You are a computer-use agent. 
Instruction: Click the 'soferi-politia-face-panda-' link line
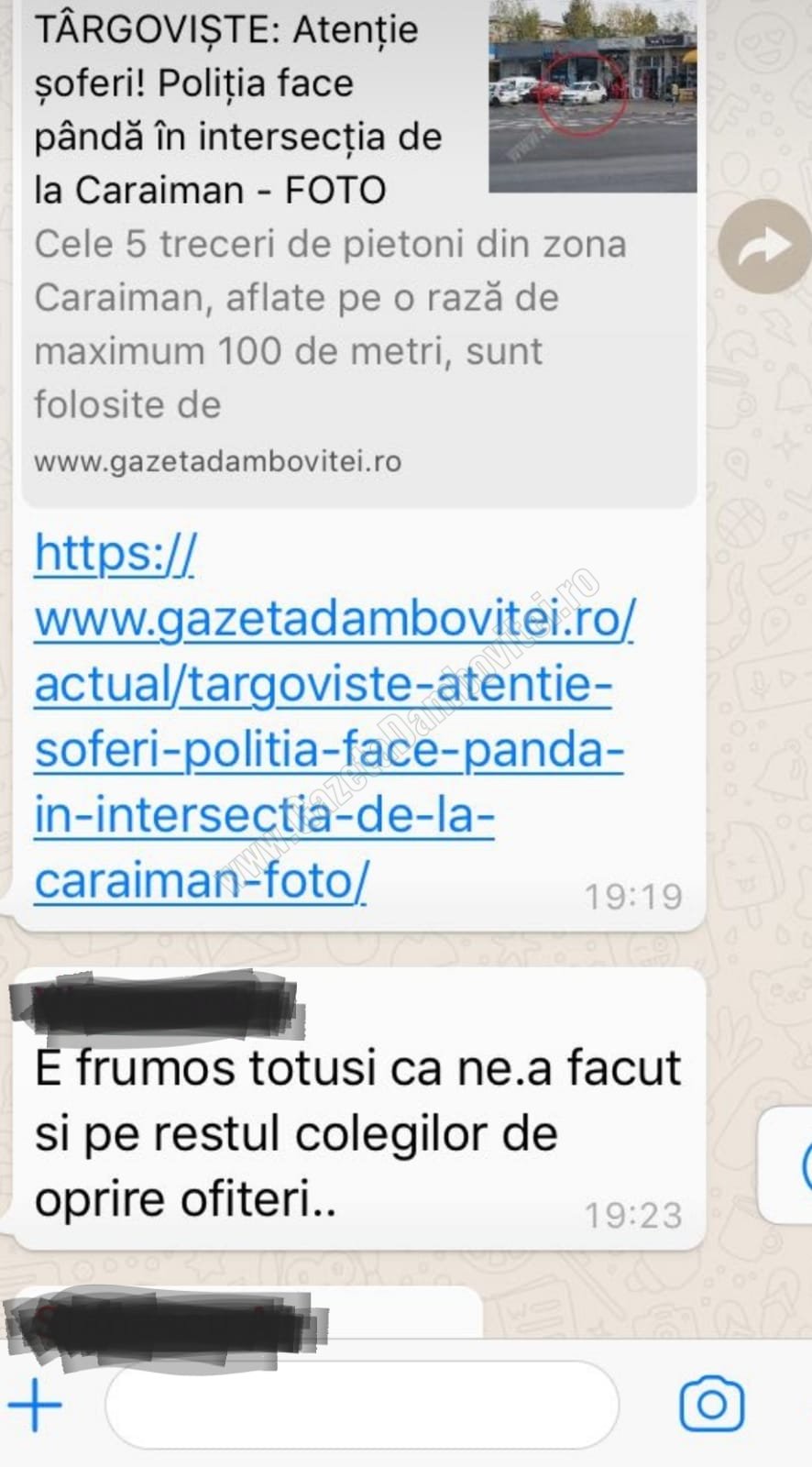(329, 750)
